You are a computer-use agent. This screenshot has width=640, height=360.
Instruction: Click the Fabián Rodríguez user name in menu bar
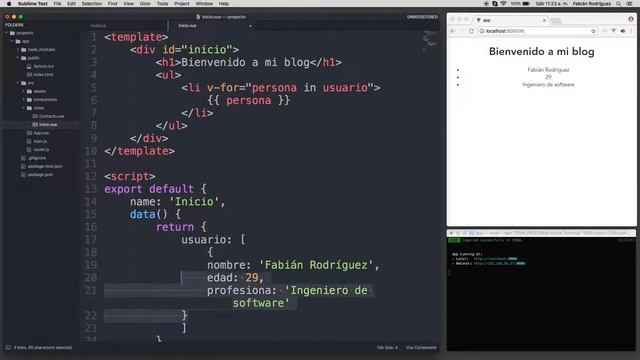(x=592, y=4)
